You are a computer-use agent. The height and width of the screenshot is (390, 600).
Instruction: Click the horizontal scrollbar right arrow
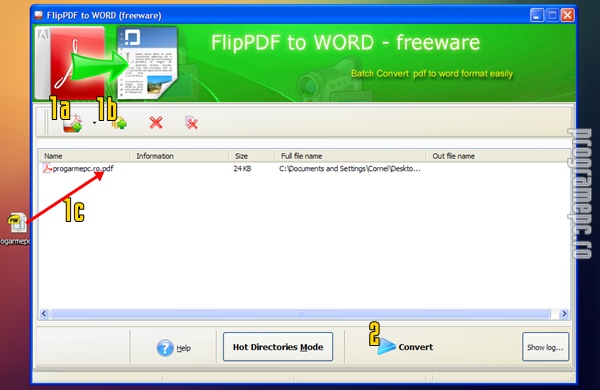coord(564,314)
